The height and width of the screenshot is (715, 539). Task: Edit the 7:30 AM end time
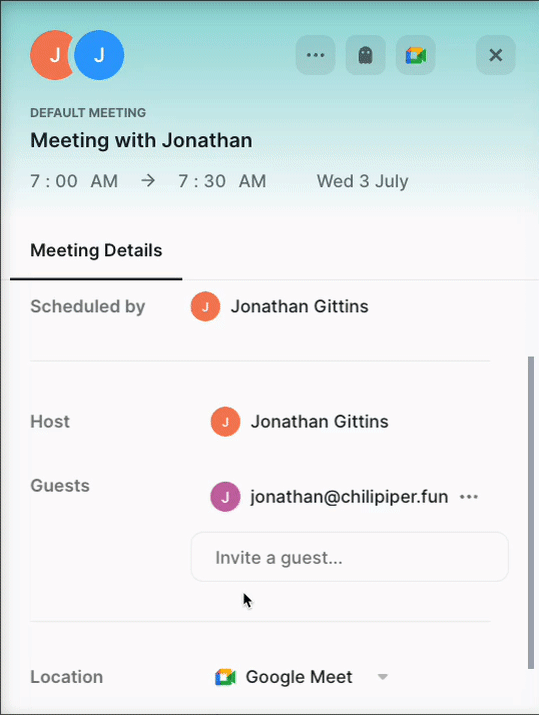click(222, 181)
